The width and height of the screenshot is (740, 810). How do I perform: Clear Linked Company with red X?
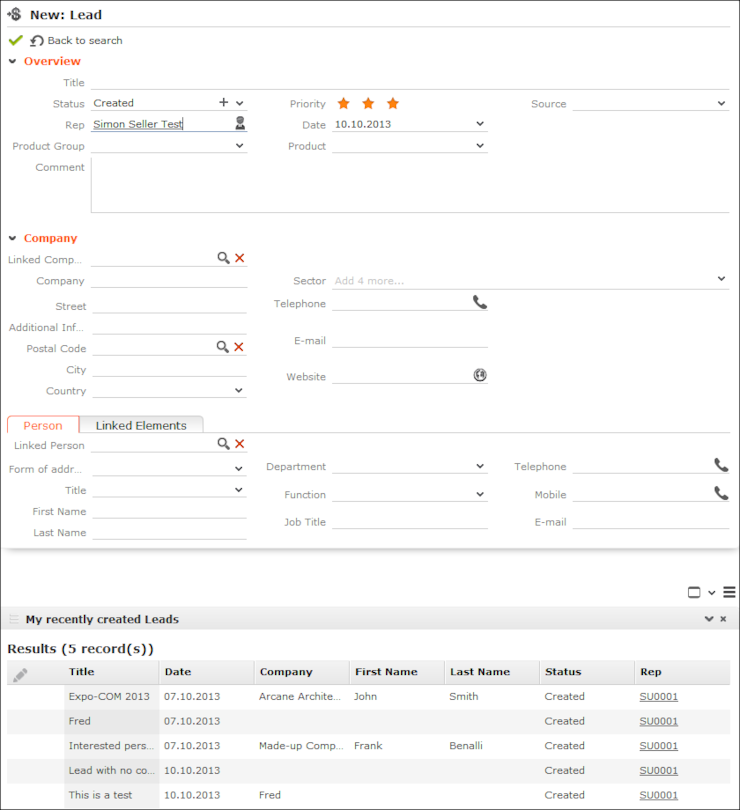[240, 258]
